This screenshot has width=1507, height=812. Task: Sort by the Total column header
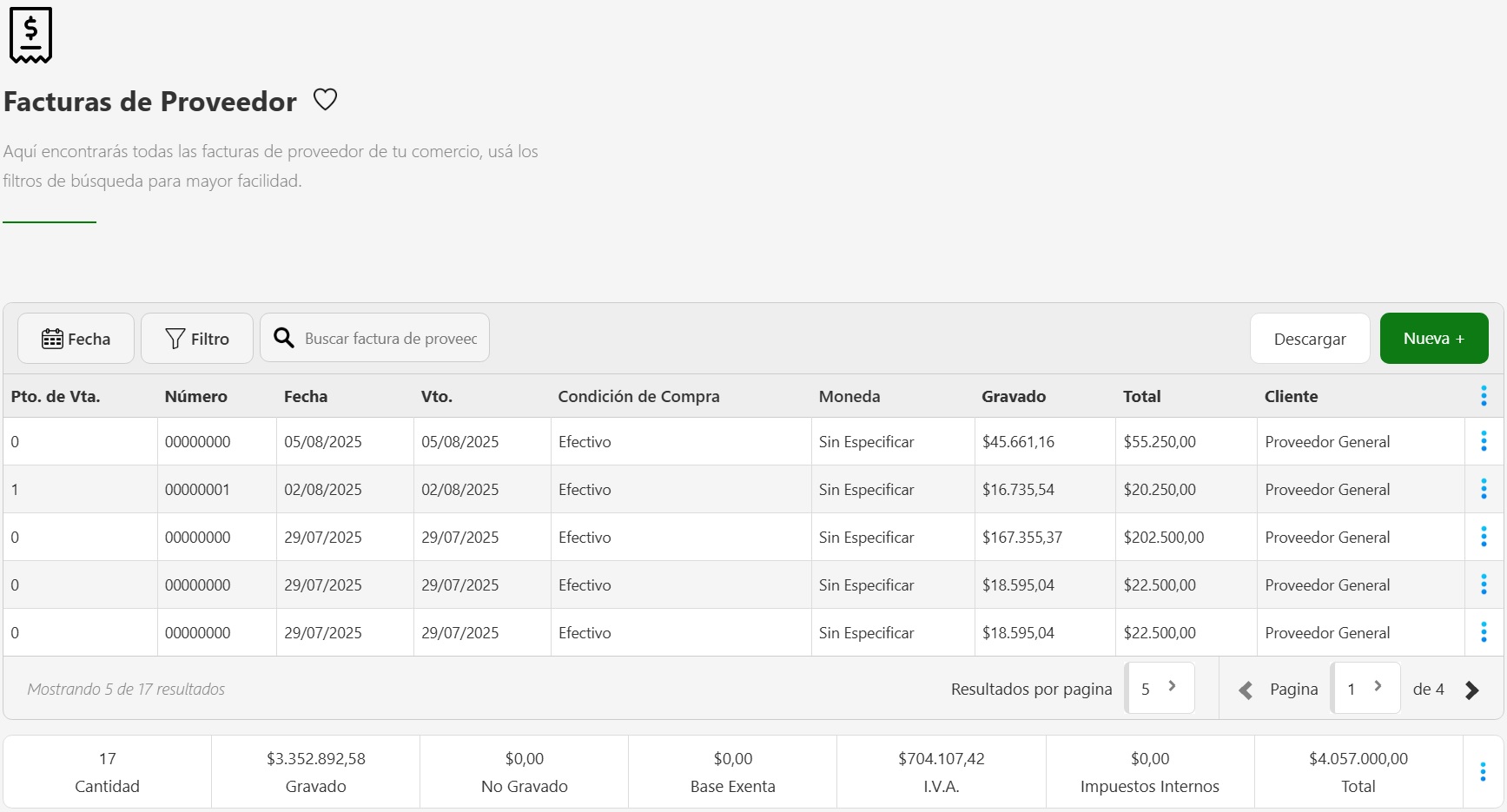[x=1141, y=397]
